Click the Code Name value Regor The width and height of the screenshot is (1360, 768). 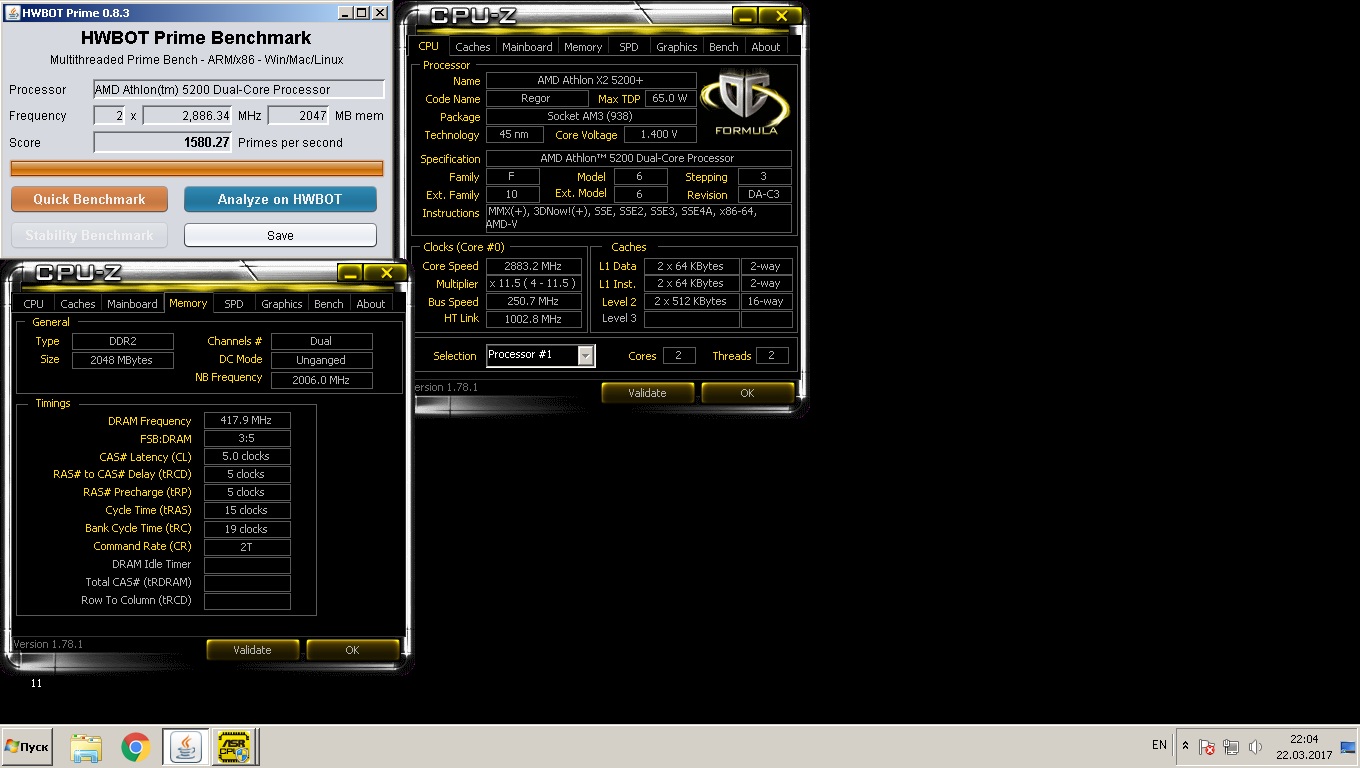(536, 99)
